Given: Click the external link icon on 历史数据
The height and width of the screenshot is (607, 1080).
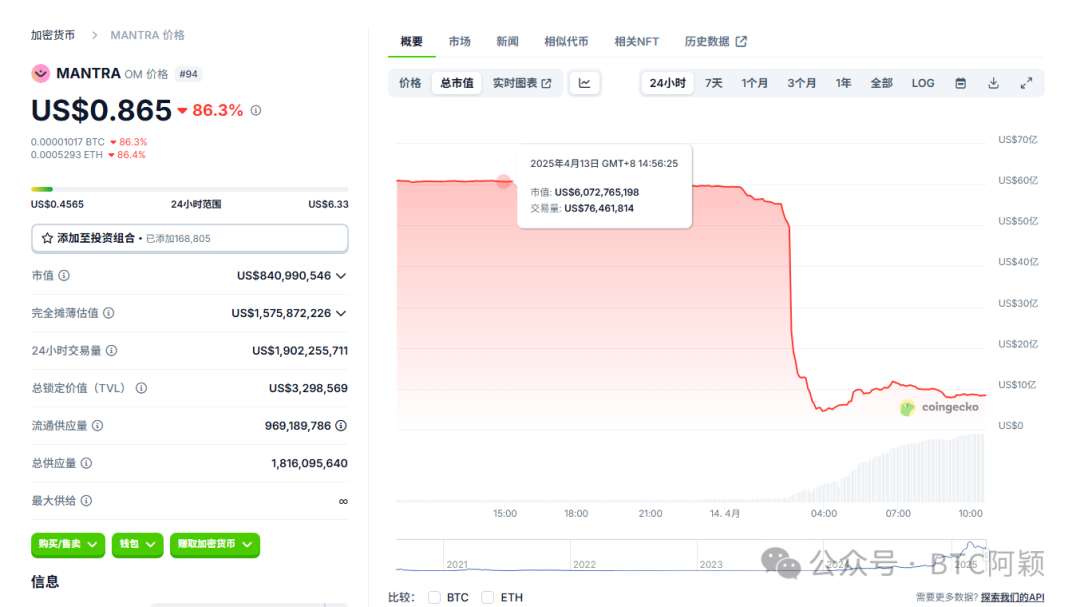Looking at the screenshot, I should coord(741,41).
